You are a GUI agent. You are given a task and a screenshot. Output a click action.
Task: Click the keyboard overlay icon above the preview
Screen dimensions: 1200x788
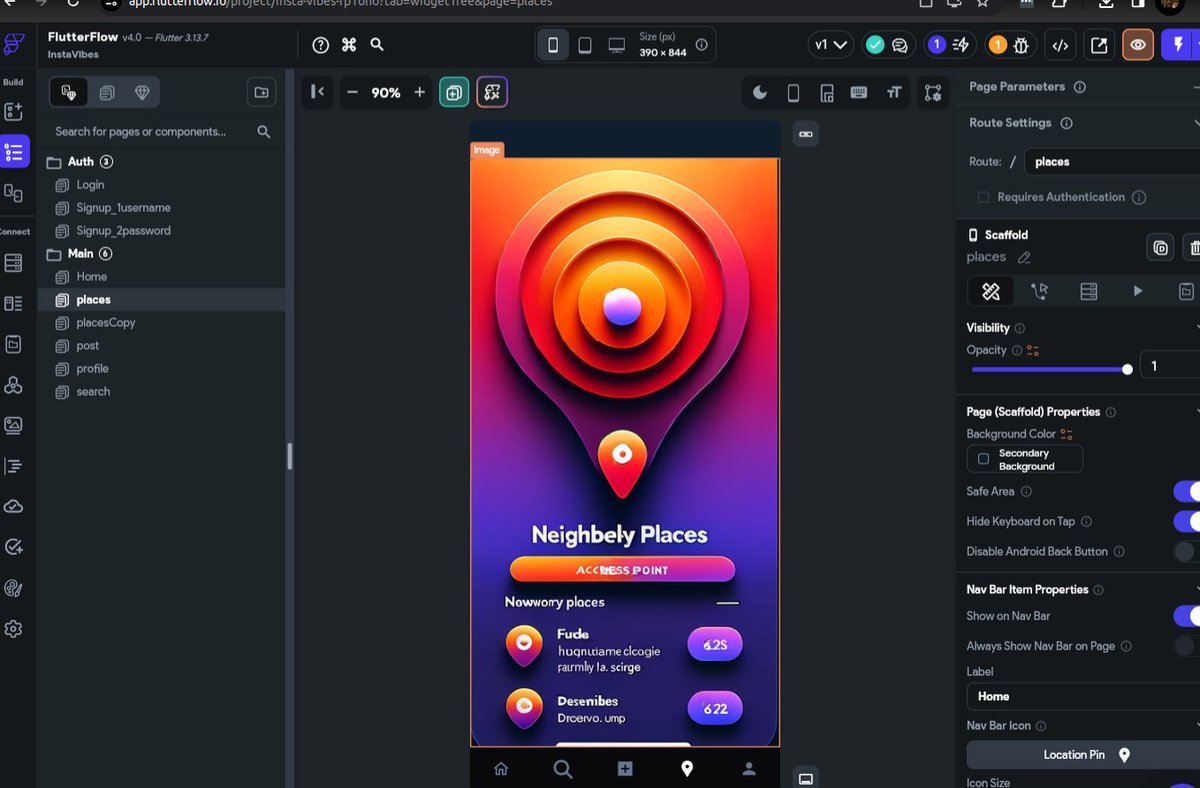[x=860, y=92]
